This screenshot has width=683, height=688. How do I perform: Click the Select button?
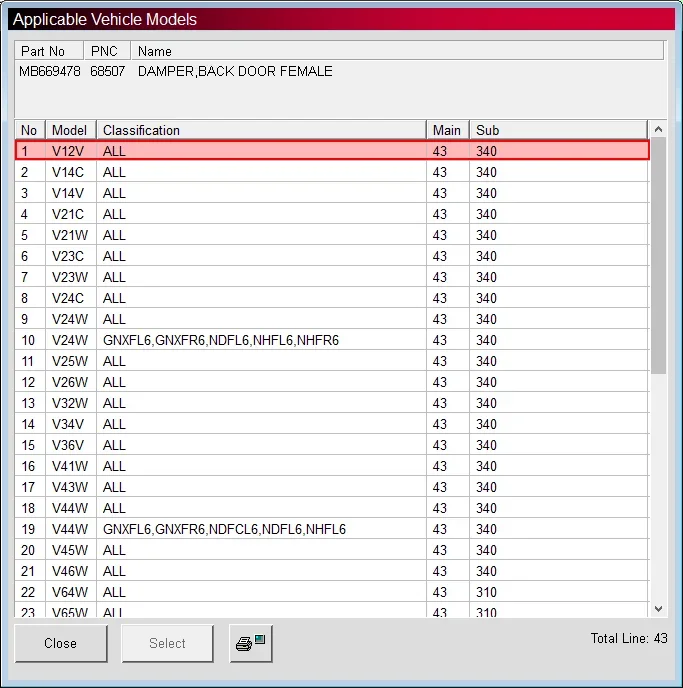pyautogui.click(x=167, y=643)
